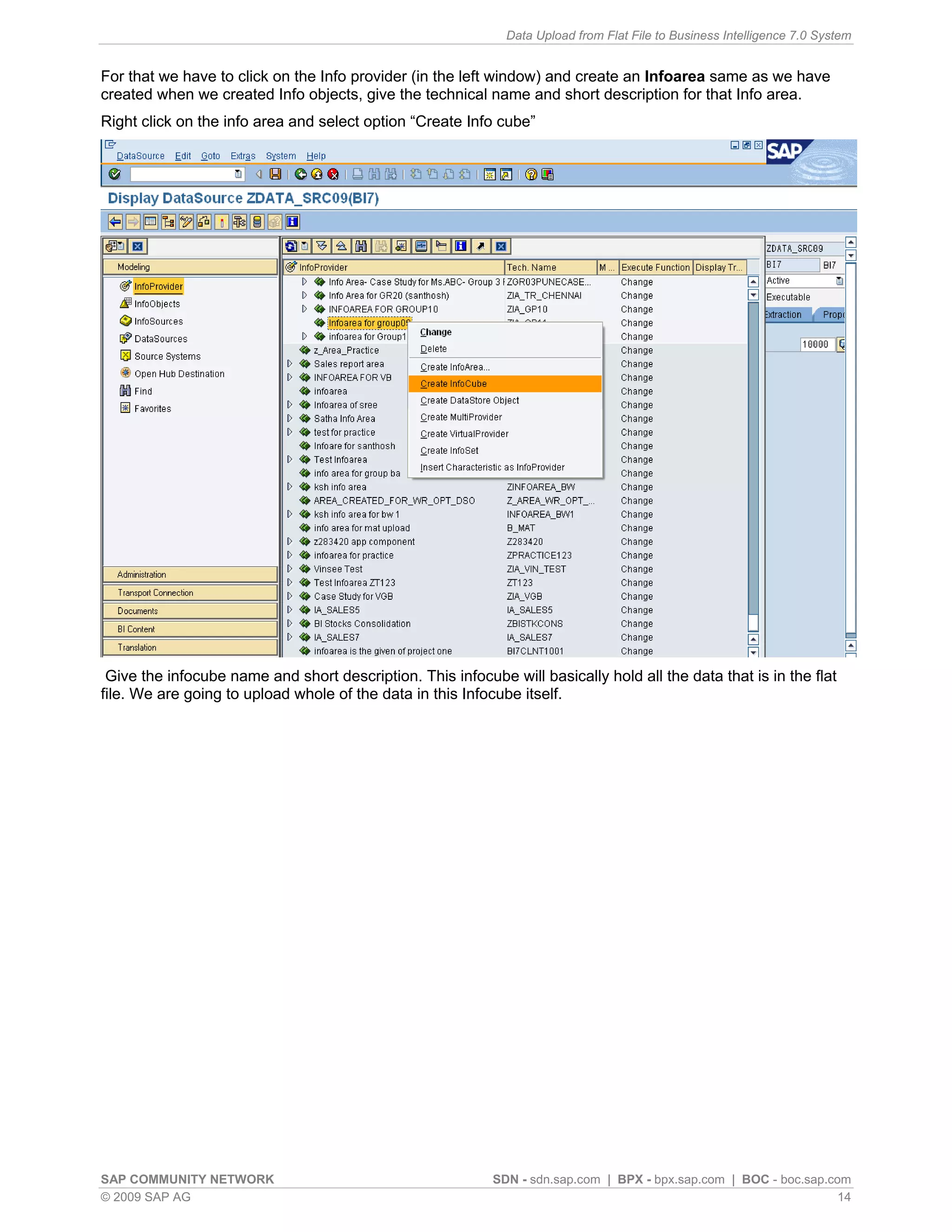Expand the INFOAREA FOR VB node

[x=290, y=378]
